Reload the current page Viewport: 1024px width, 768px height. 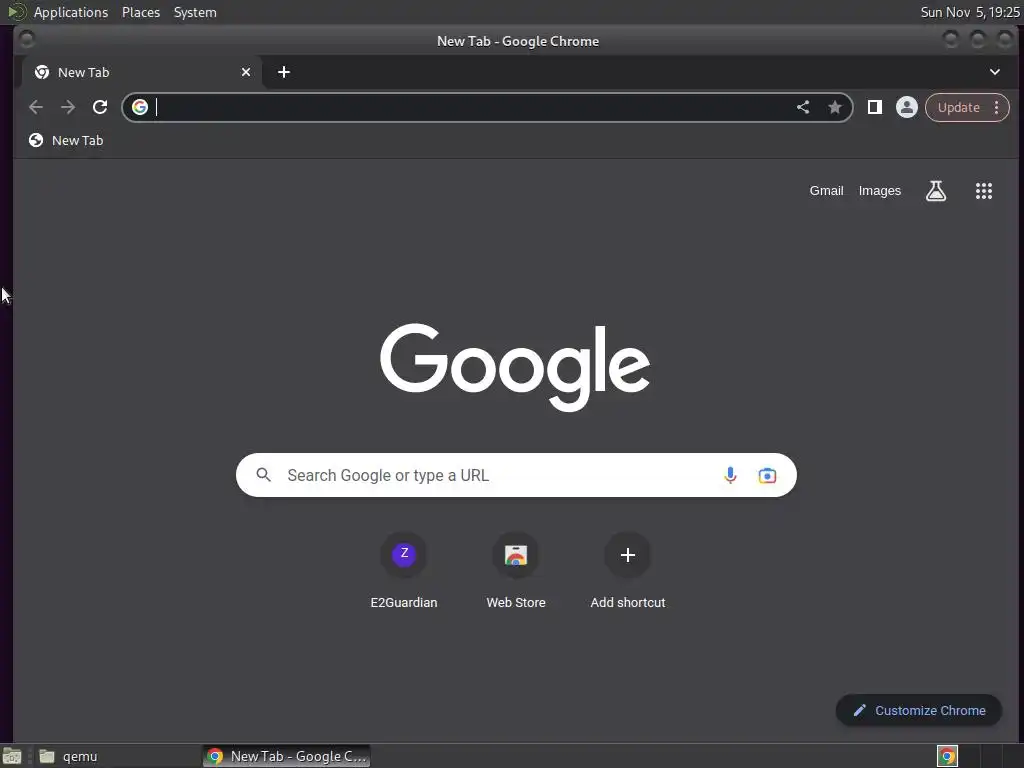(100, 107)
